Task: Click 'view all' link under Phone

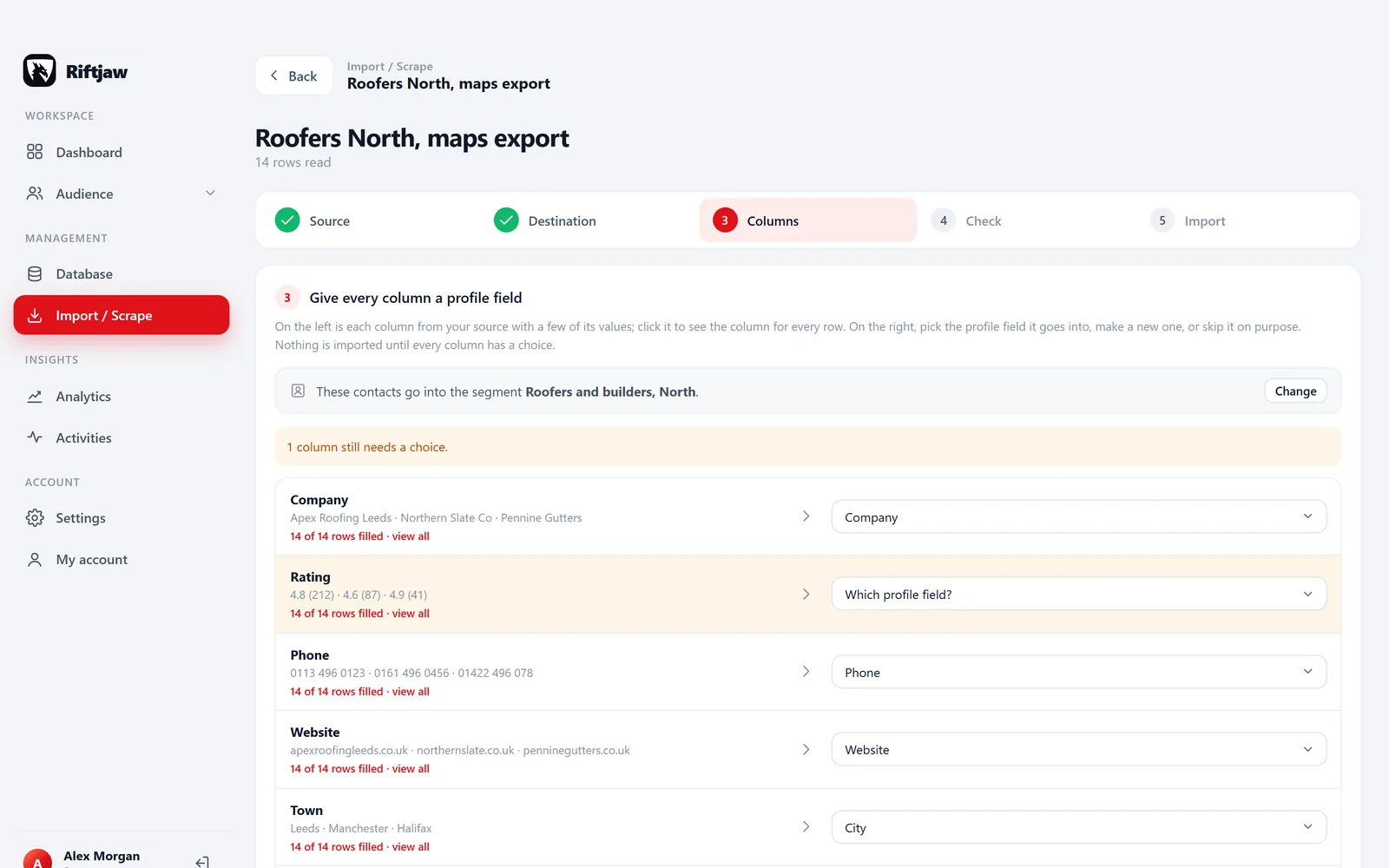Action: tap(411, 692)
